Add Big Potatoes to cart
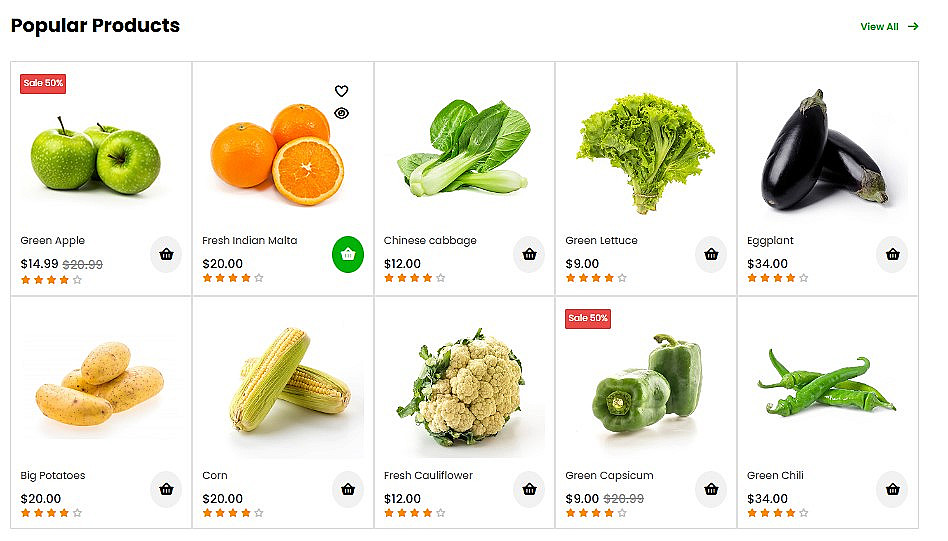Image resolution: width=948 pixels, height=541 pixels. pyautogui.click(x=166, y=490)
